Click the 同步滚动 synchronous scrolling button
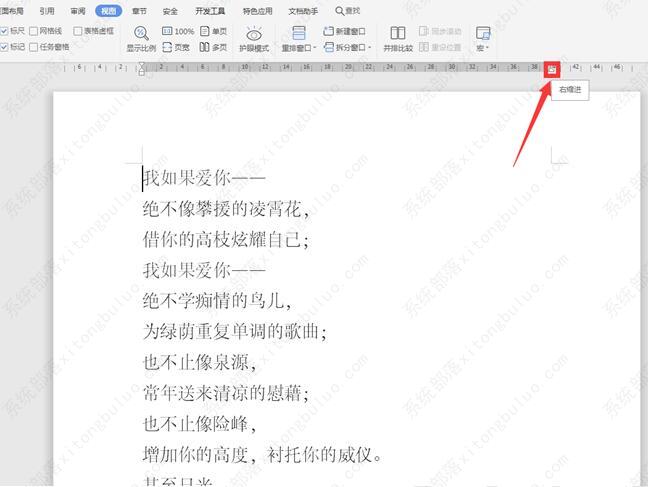The height and width of the screenshot is (487, 648). (440, 31)
